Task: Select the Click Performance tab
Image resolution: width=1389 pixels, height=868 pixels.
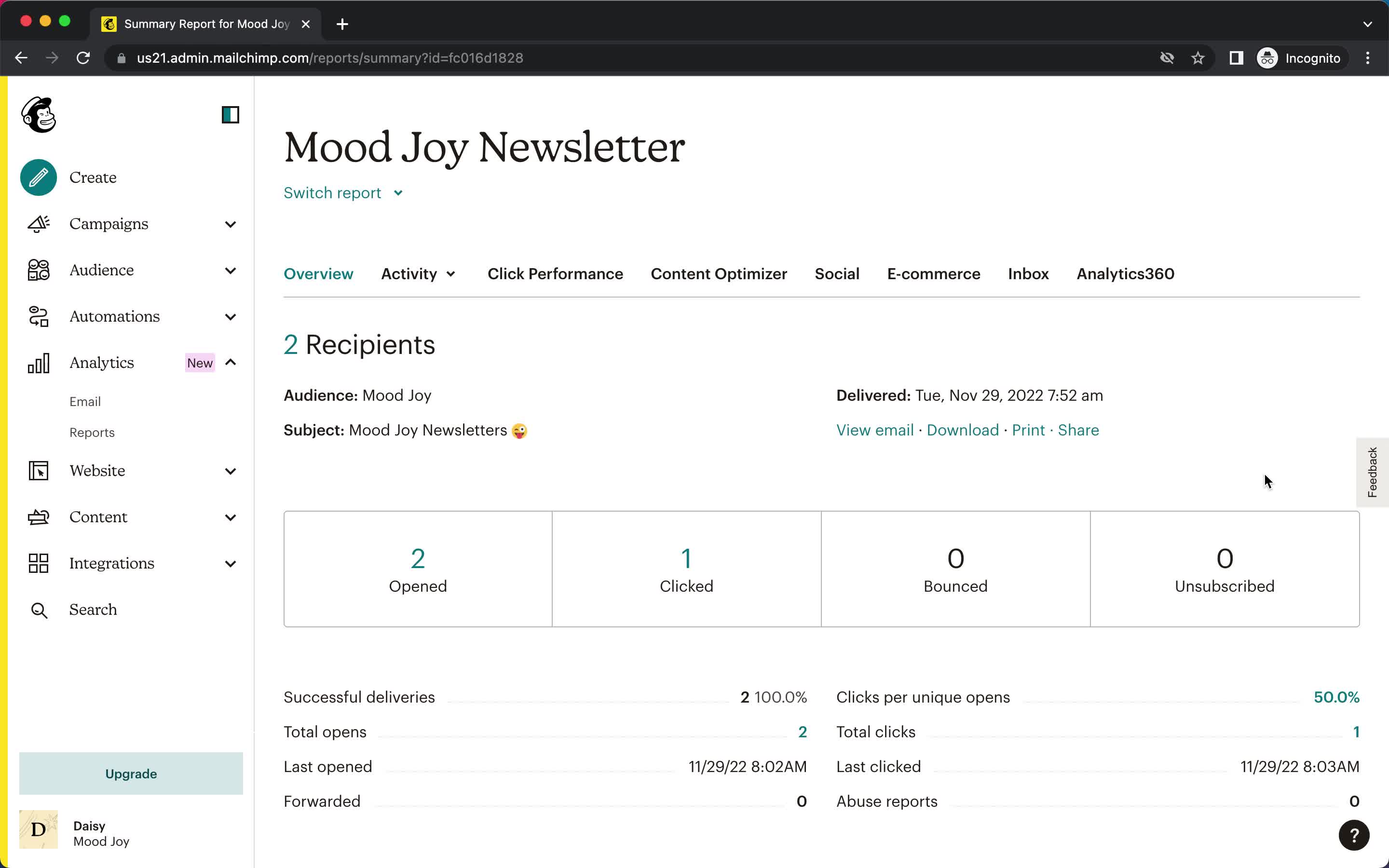Action: click(x=555, y=273)
